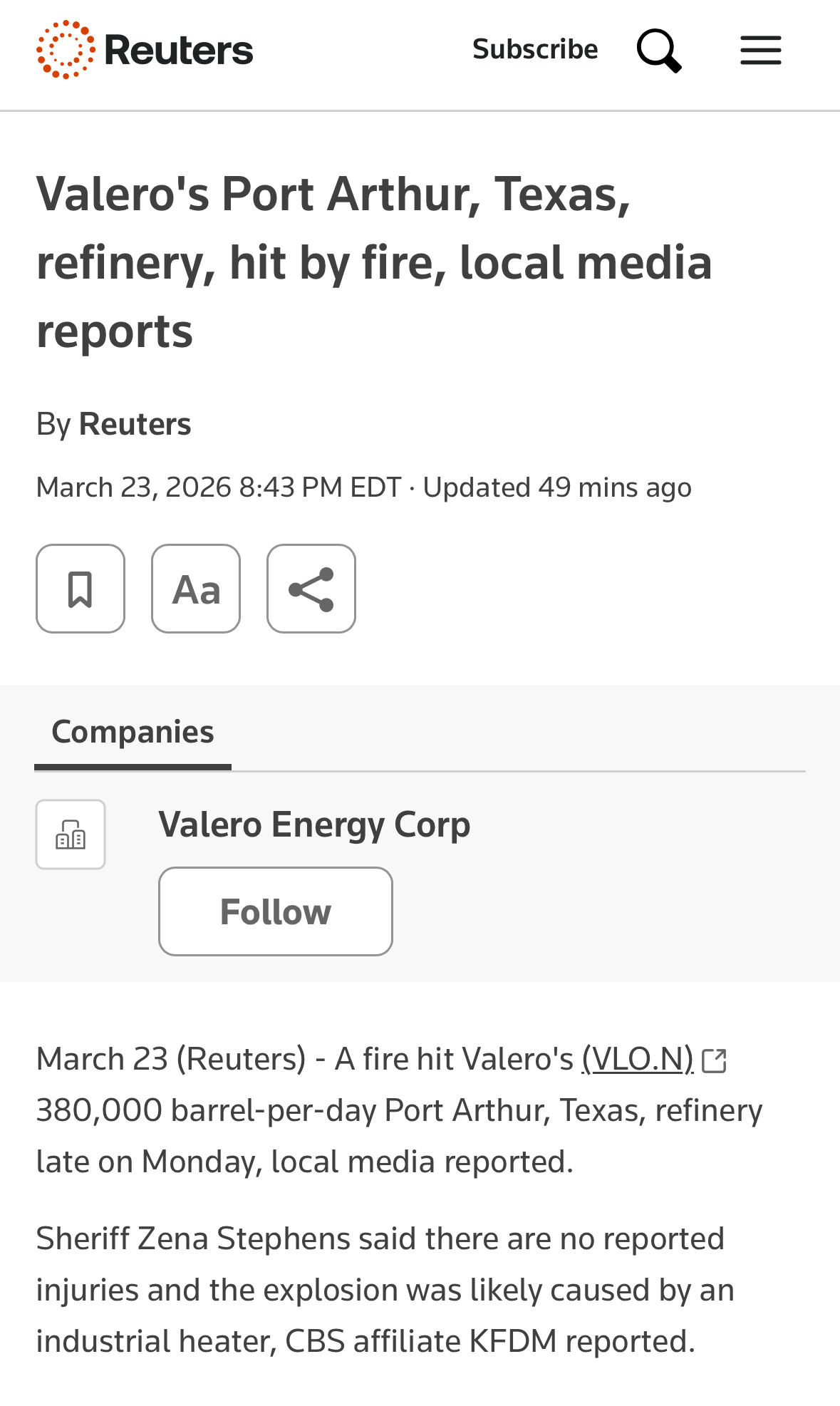This screenshot has width=840, height=1406.
Task: Open the Valero Energy Corp company page
Action: coord(314,825)
